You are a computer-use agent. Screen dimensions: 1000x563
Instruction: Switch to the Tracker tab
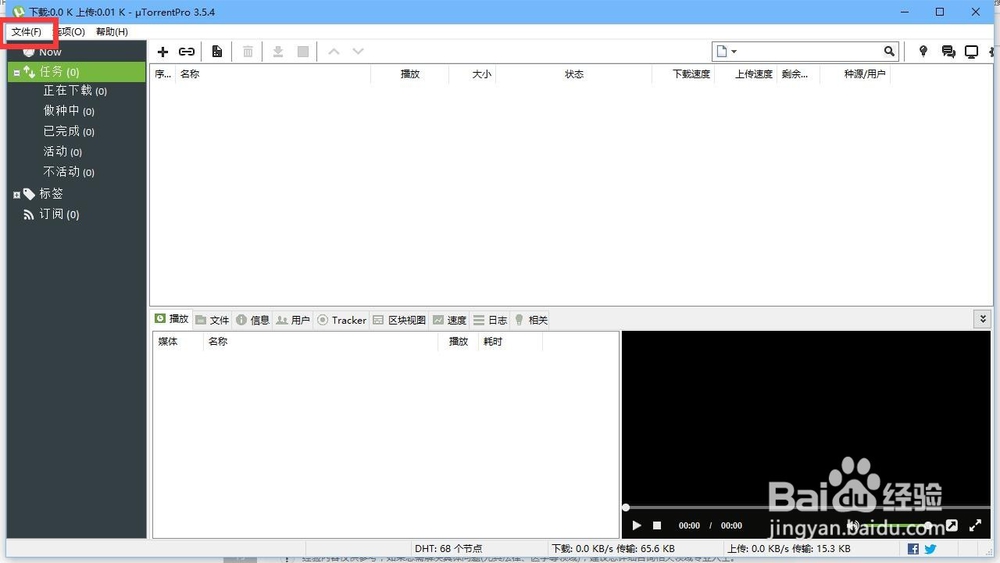[x=342, y=320]
